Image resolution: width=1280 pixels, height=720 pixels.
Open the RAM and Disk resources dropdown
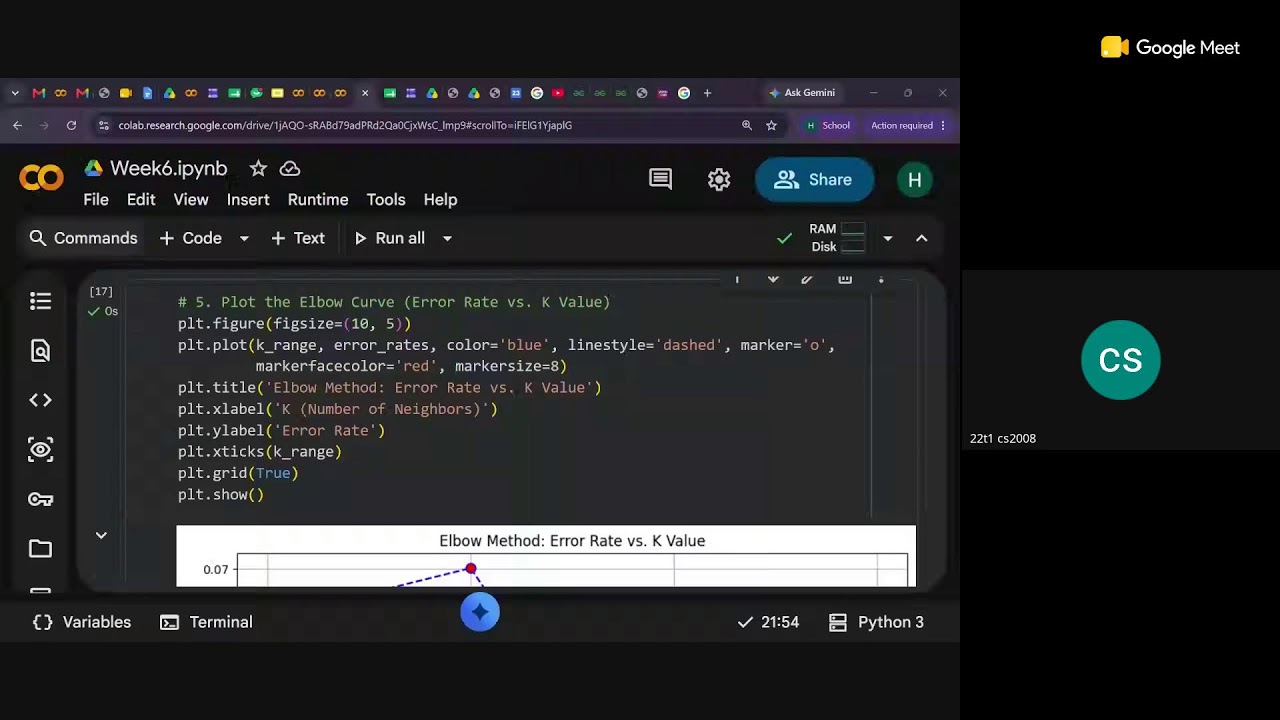click(887, 238)
